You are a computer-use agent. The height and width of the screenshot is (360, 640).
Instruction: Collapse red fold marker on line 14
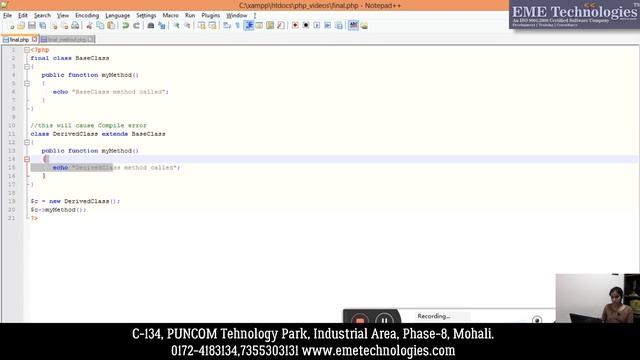pyautogui.click(x=27, y=159)
